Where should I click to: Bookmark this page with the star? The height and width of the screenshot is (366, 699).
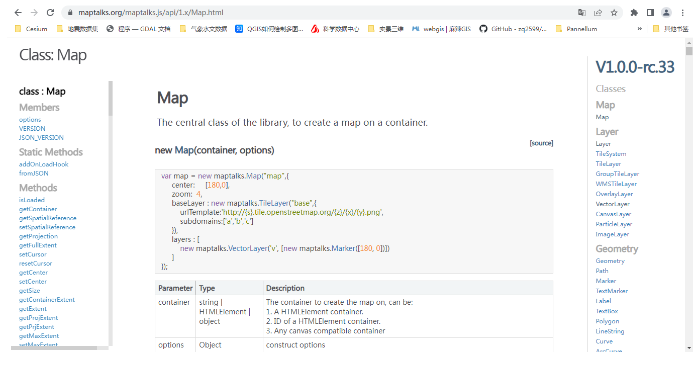point(614,12)
